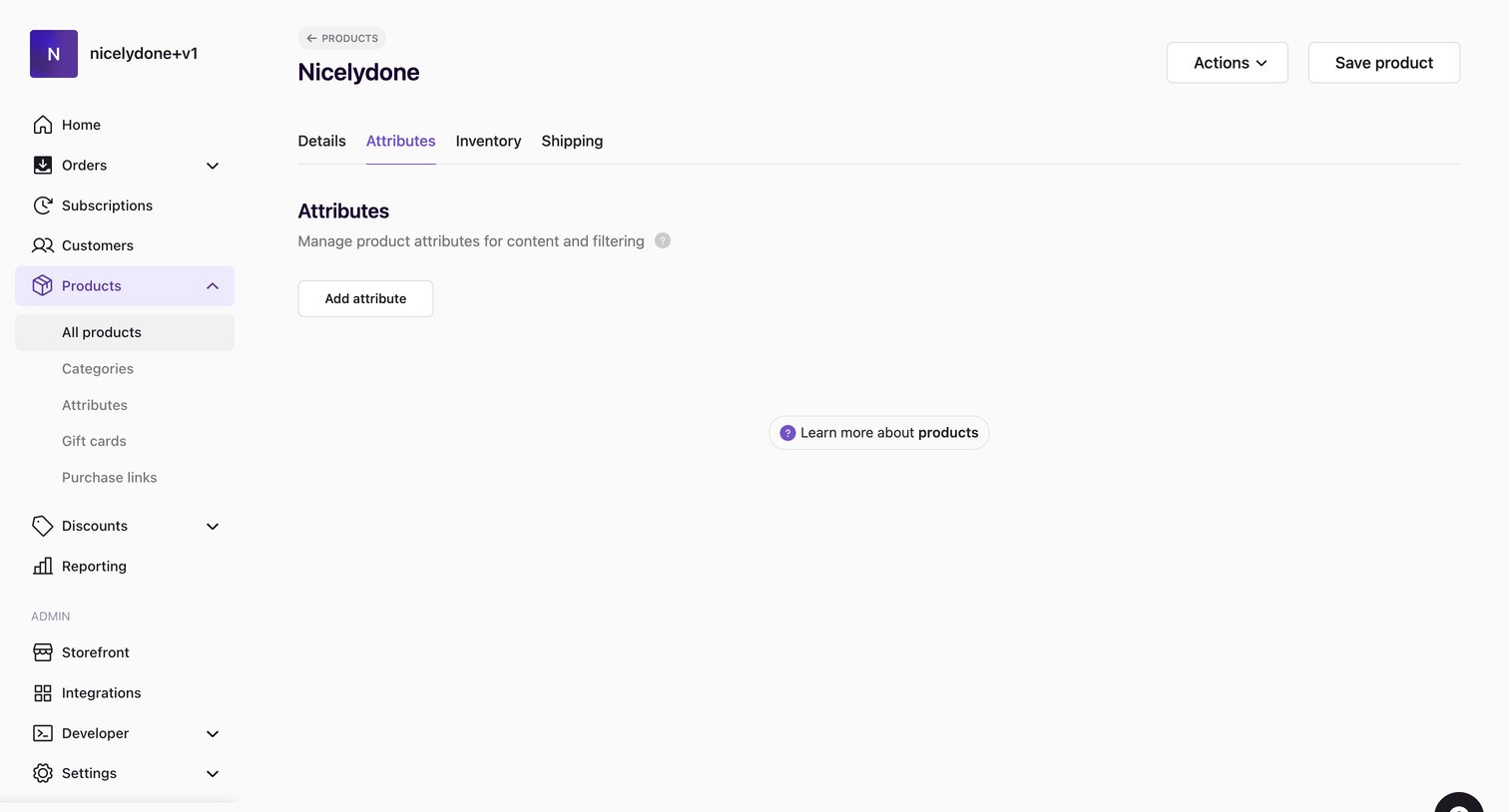This screenshot has height=812, width=1509.
Task: Collapse the Products submenu chevron
Action: pyautogui.click(x=213, y=285)
